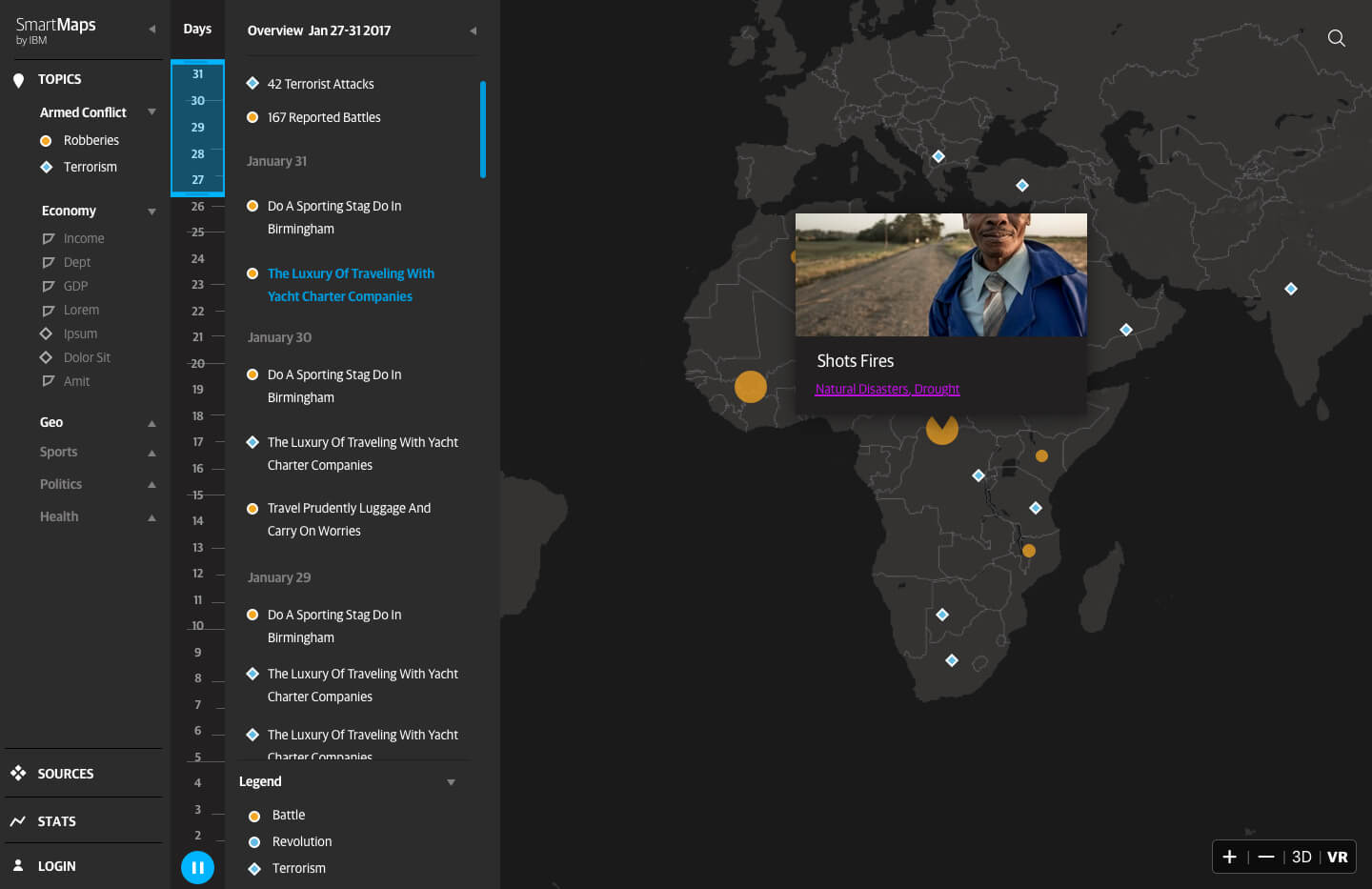The width and height of the screenshot is (1372, 889).
Task: Zoom into the map with the plus icon
Action: (x=1230, y=857)
